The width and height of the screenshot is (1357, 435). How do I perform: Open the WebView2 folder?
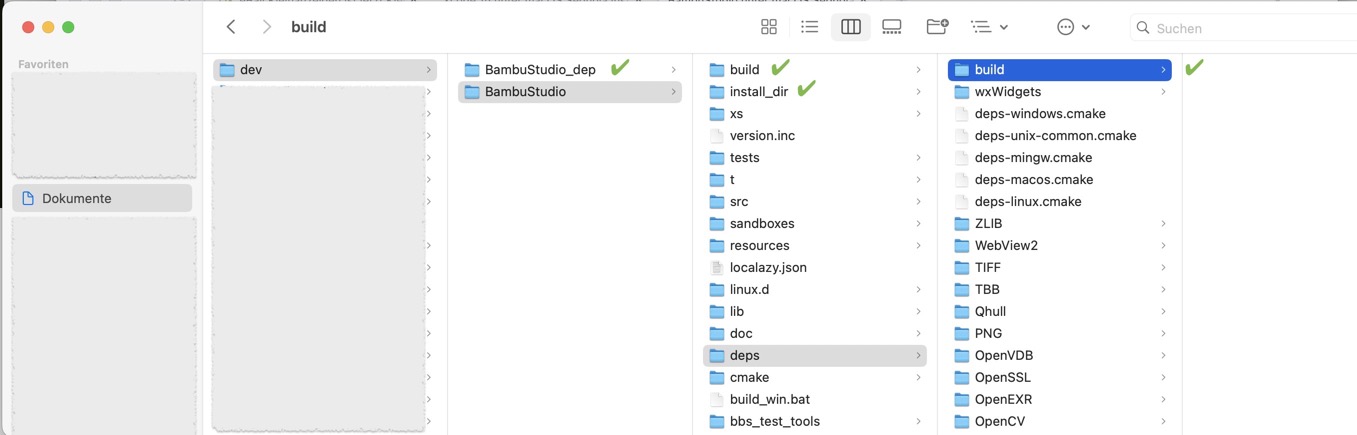(1060, 246)
